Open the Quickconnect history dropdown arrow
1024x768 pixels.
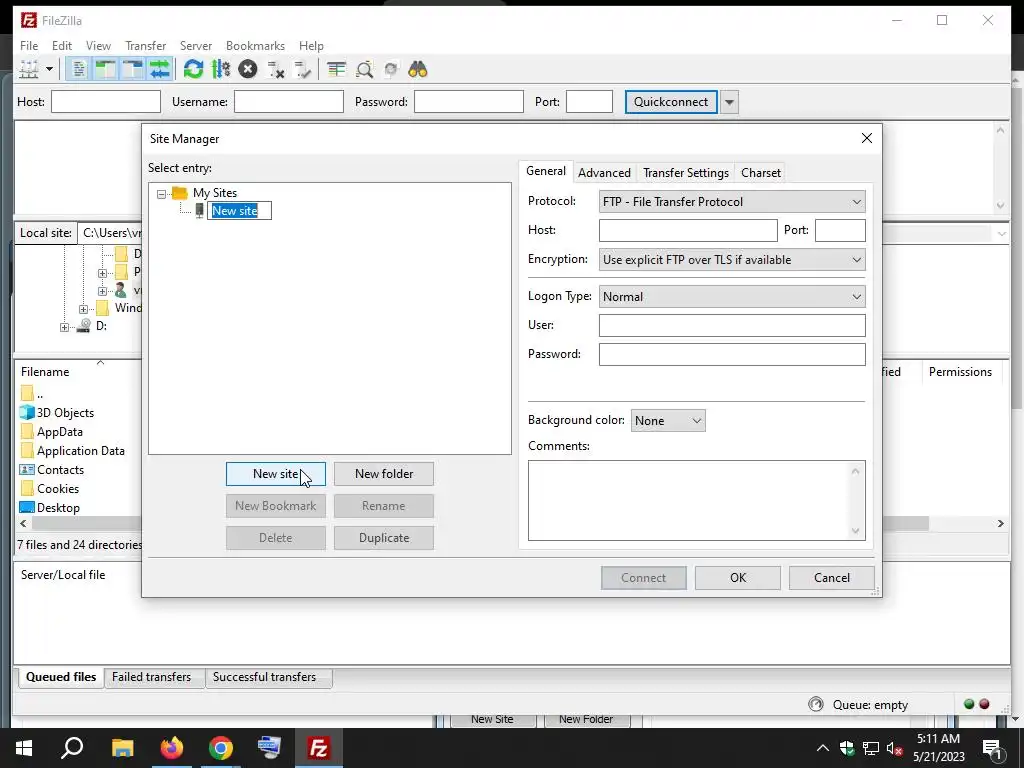pyautogui.click(x=729, y=102)
